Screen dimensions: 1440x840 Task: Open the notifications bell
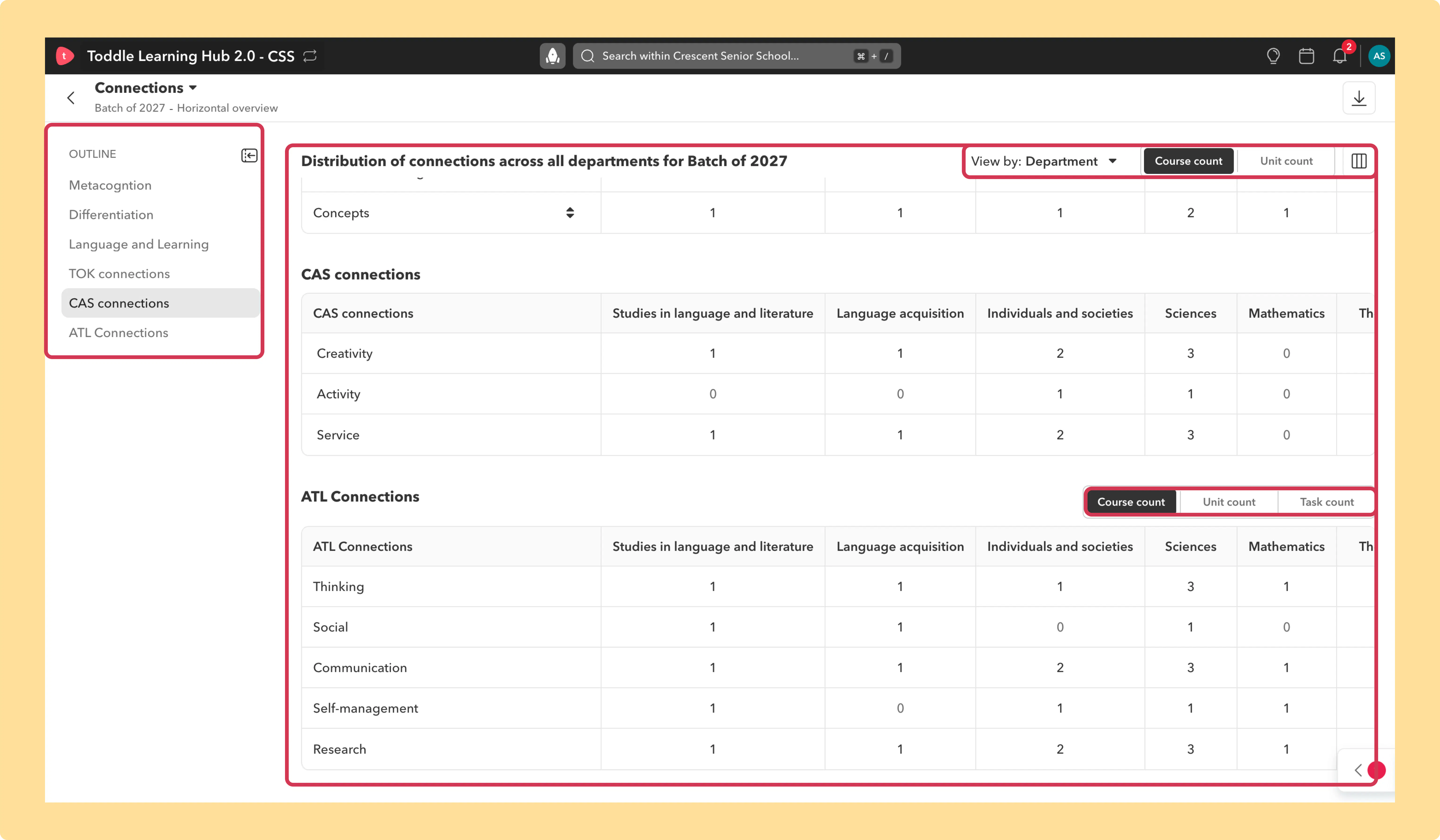(1339, 56)
